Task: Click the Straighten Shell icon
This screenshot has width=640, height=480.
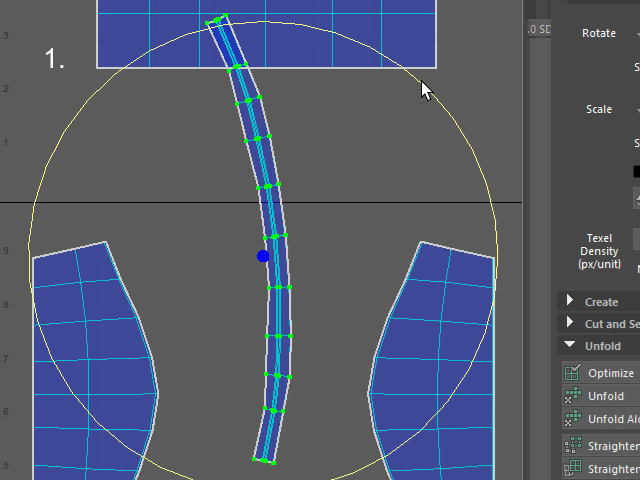Action: click(x=573, y=468)
